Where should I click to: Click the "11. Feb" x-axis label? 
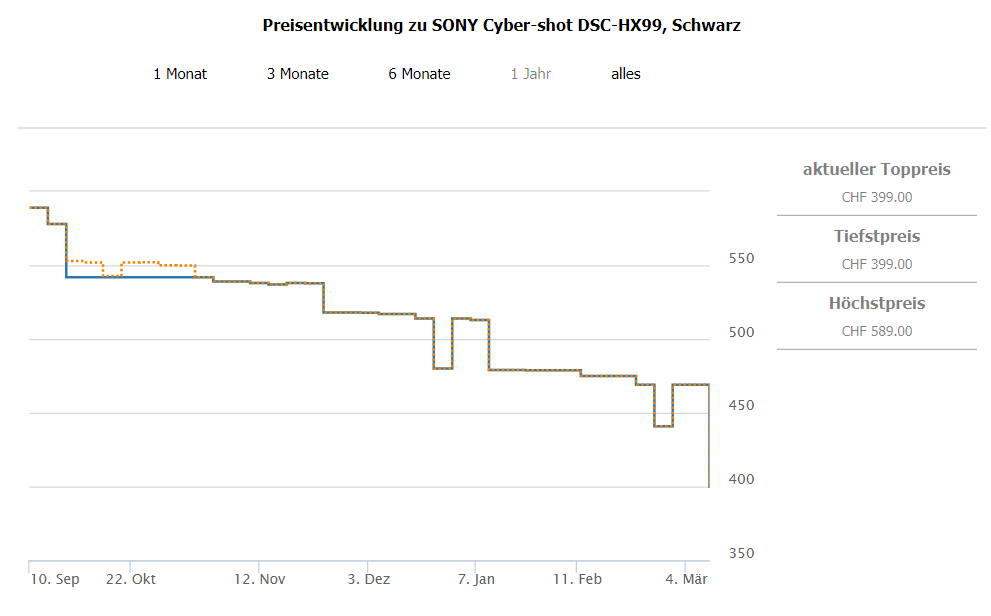[x=577, y=579]
